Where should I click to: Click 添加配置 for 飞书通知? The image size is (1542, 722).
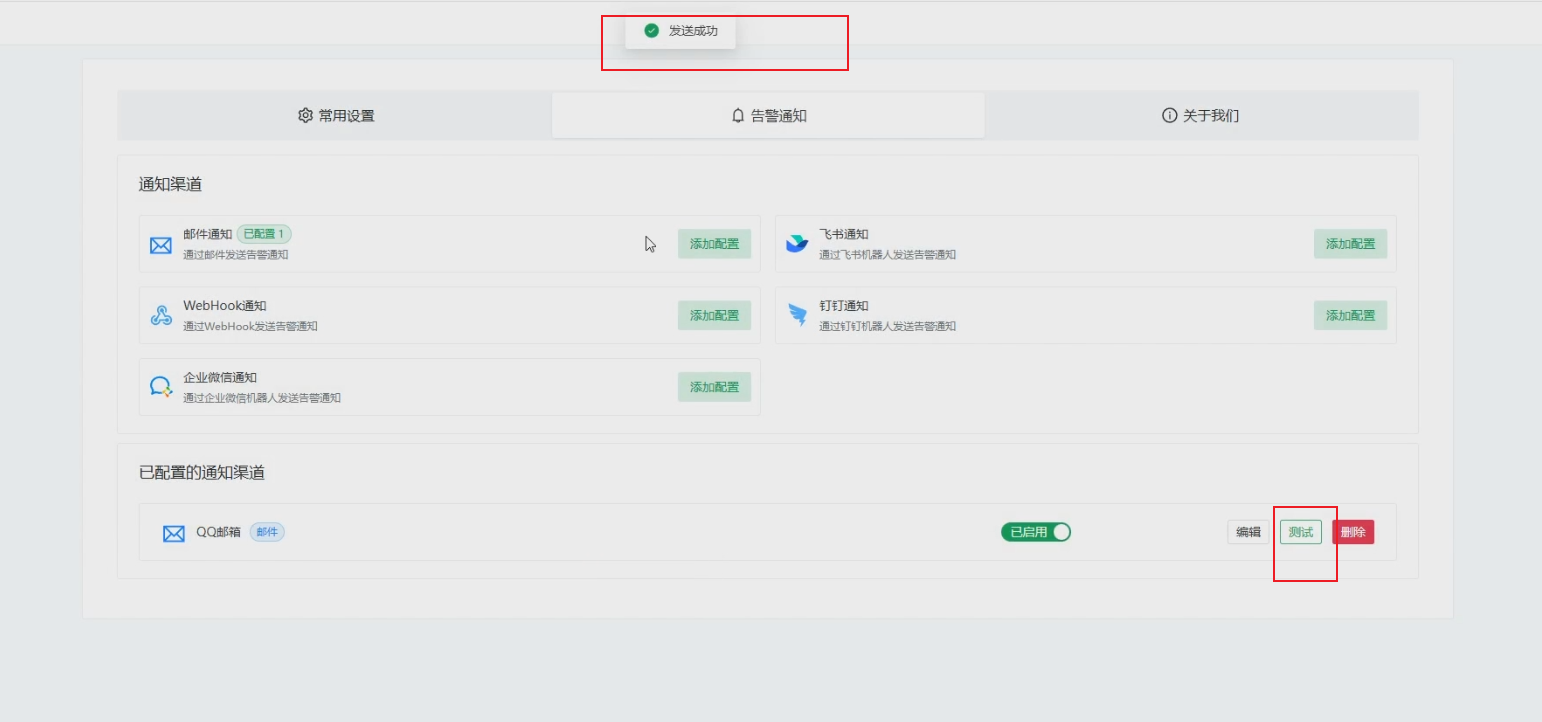coord(1350,244)
